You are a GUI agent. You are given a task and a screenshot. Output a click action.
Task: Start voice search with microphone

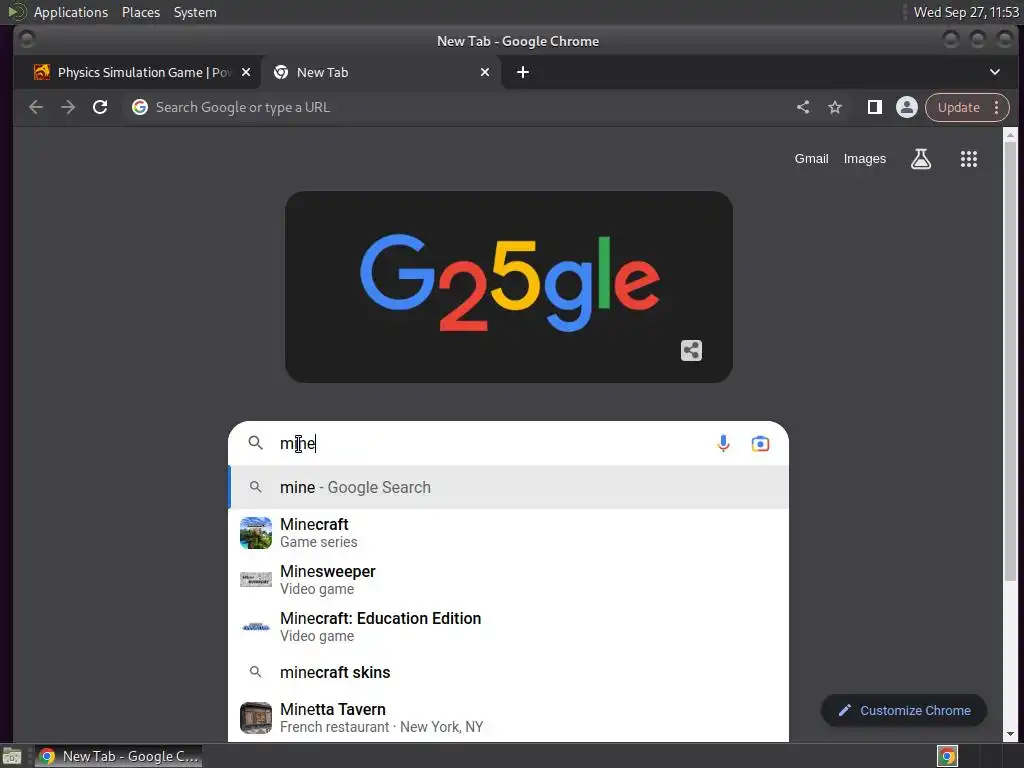point(723,443)
